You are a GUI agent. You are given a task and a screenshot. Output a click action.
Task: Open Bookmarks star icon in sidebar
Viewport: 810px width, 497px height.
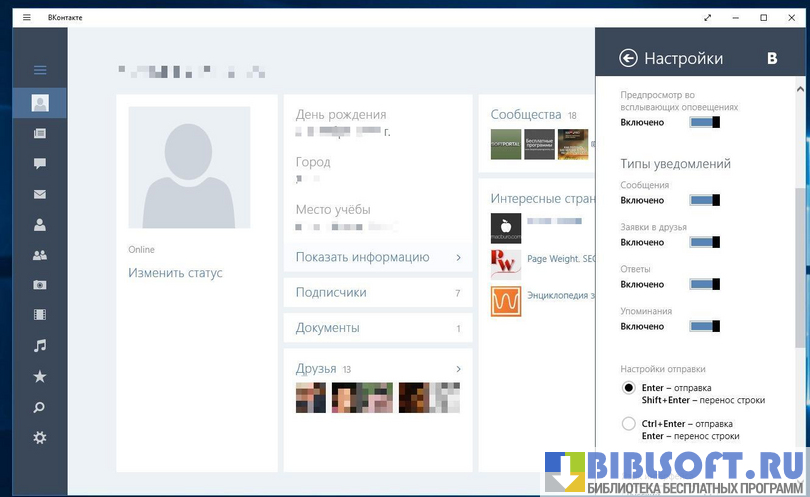pos(40,376)
